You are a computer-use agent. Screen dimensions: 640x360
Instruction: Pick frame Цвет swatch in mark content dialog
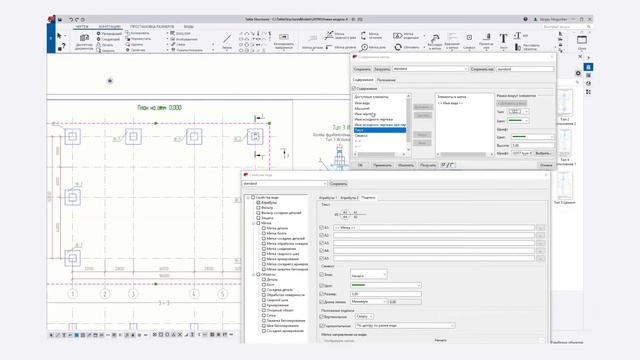click(518, 120)
